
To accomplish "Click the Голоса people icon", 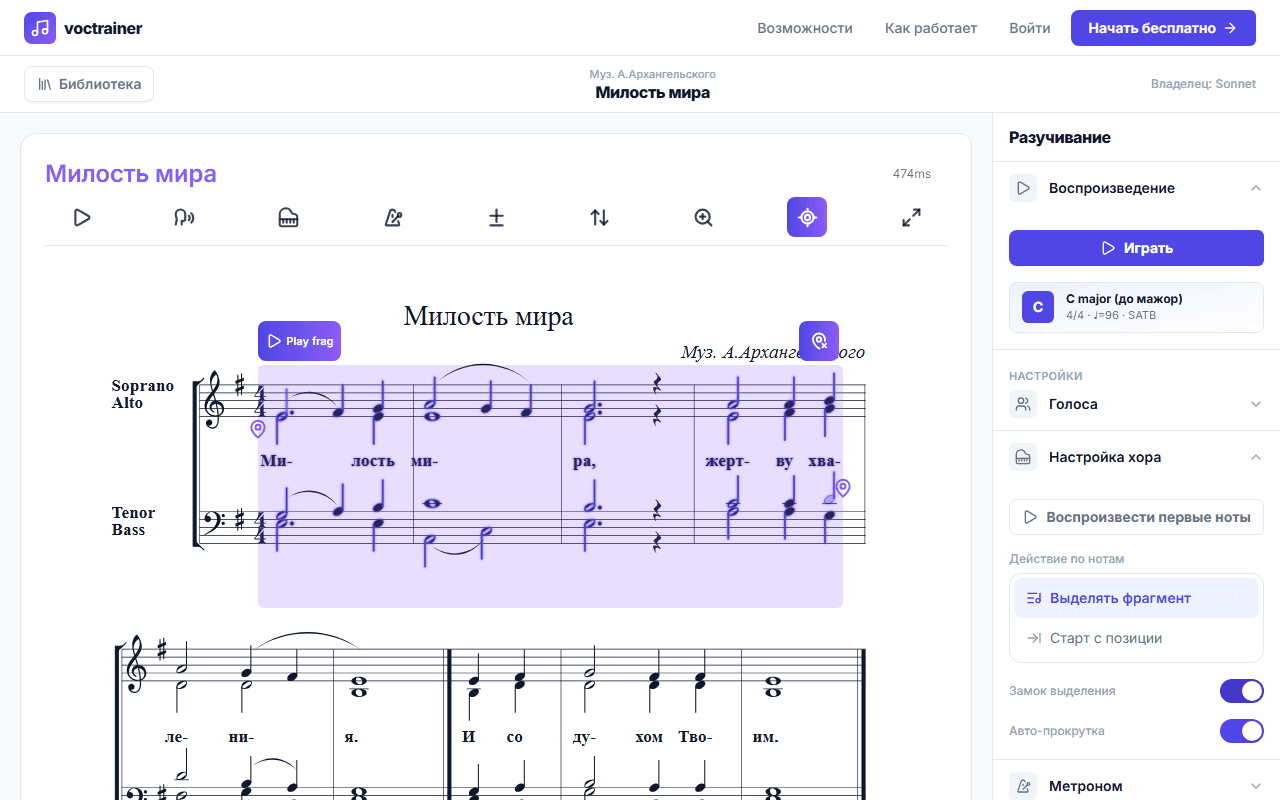I will coord(1023,404).
